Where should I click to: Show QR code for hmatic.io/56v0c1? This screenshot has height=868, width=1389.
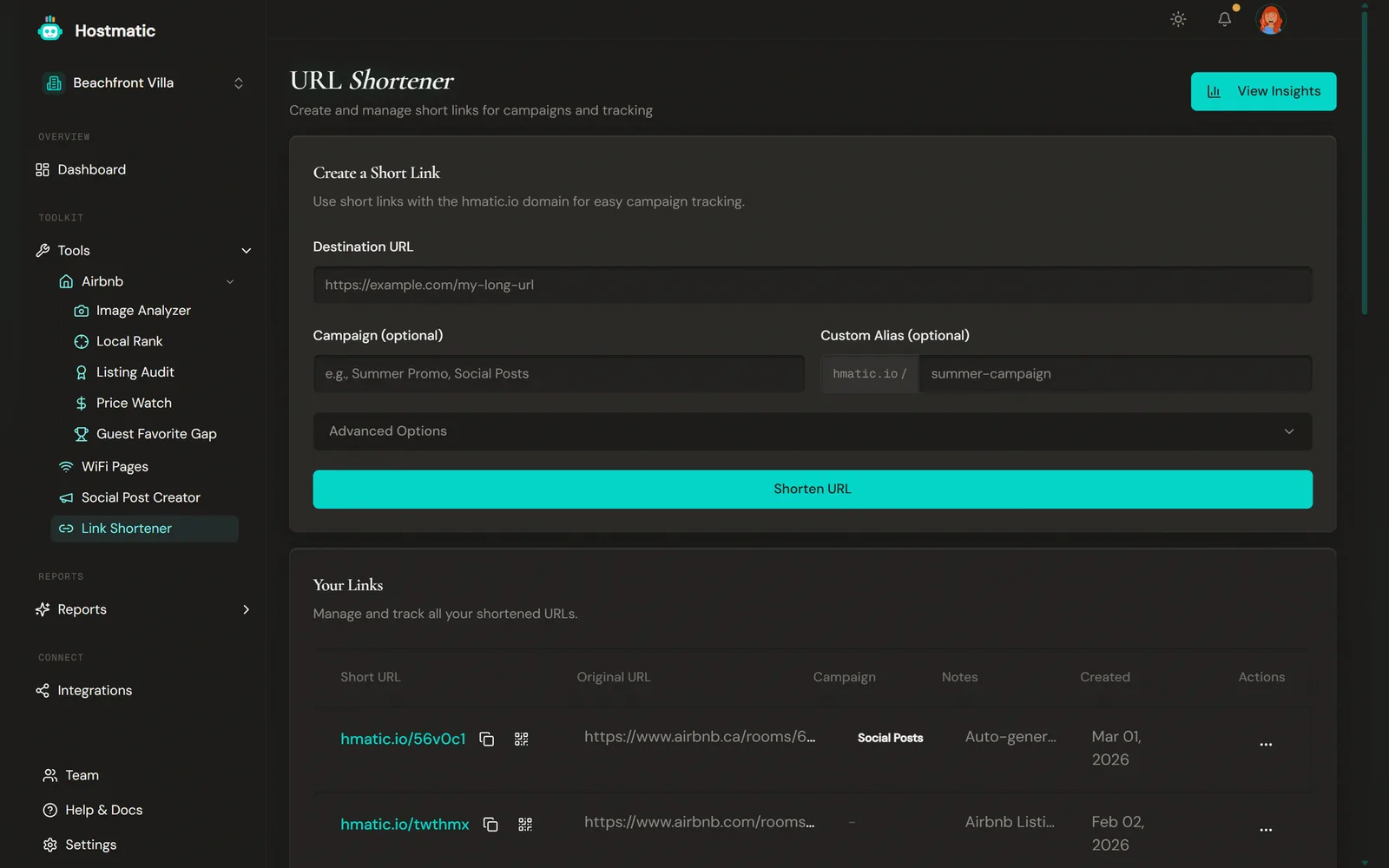pos(521,739)
